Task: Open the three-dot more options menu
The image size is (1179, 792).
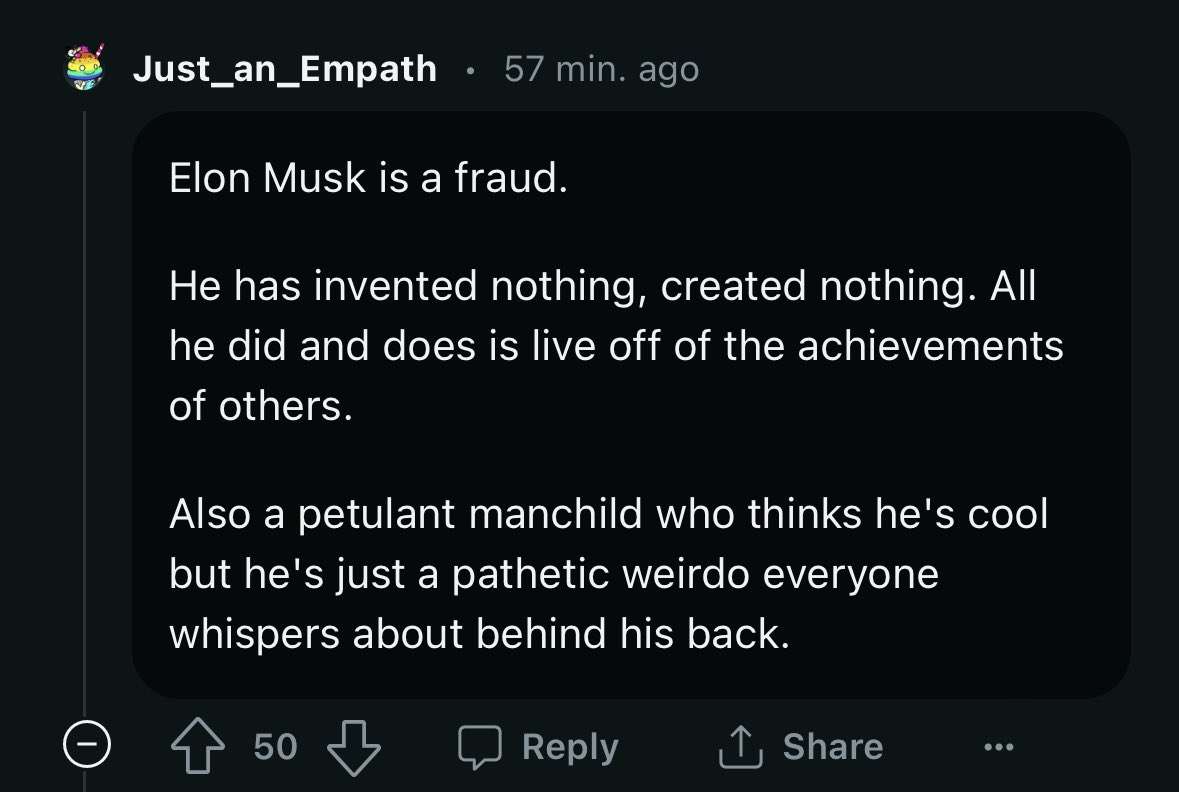Action: click(999, 747)
